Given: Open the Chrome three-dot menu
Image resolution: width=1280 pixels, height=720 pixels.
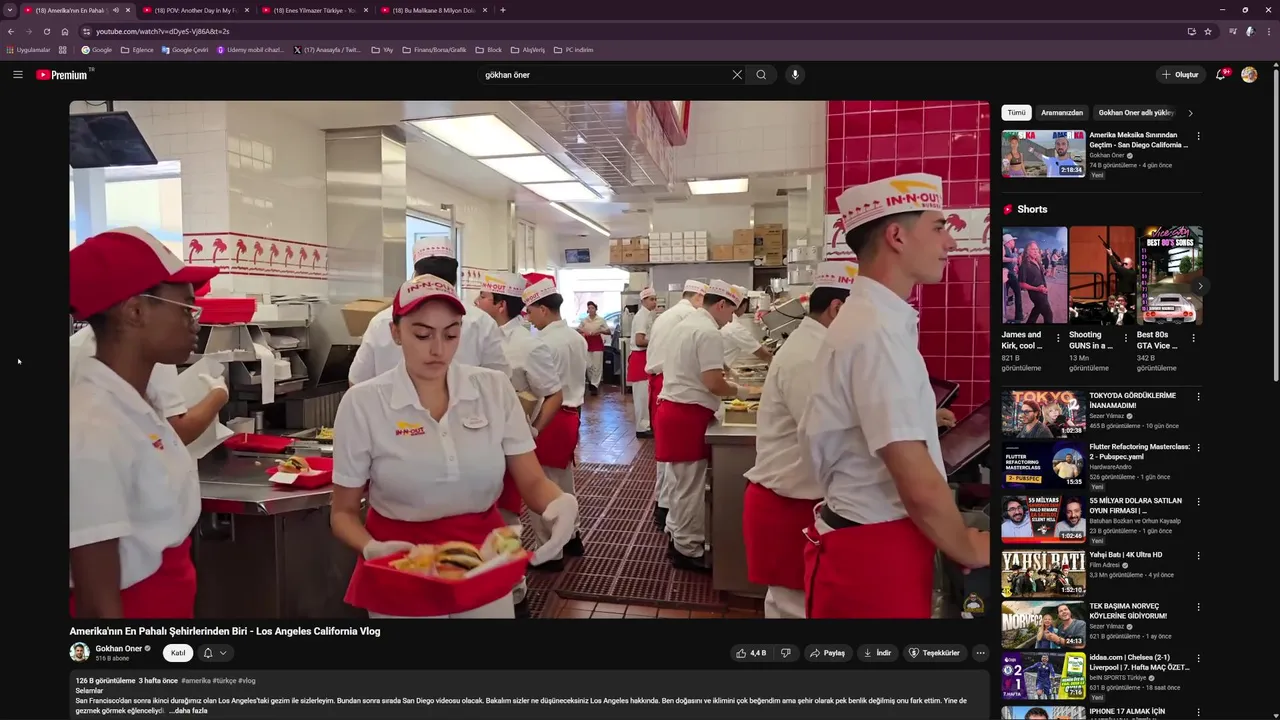Looking at the screenshot, I should tap(1268, 31).
